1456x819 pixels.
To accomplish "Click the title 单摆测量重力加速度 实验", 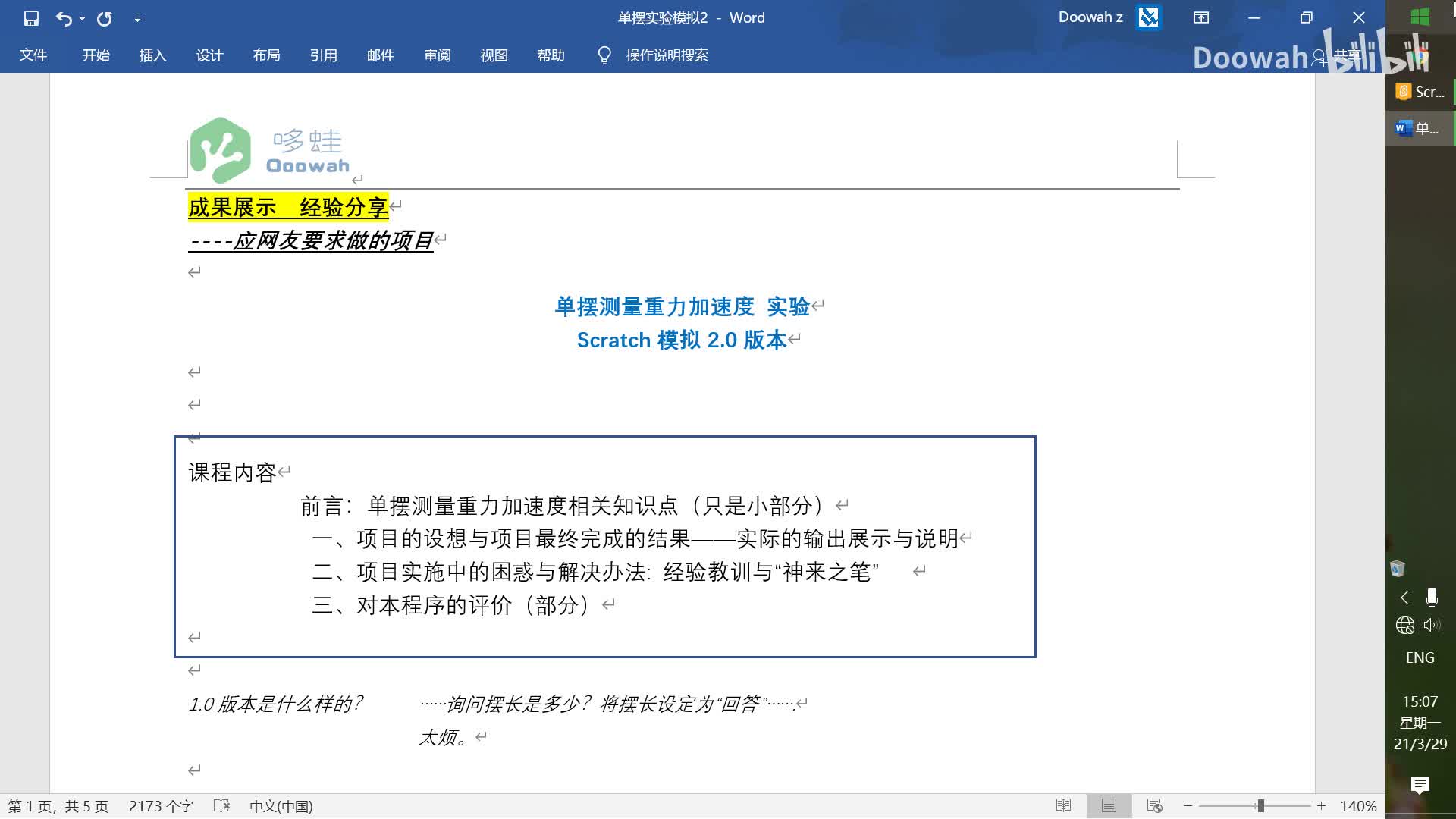I will click(682, 306).
